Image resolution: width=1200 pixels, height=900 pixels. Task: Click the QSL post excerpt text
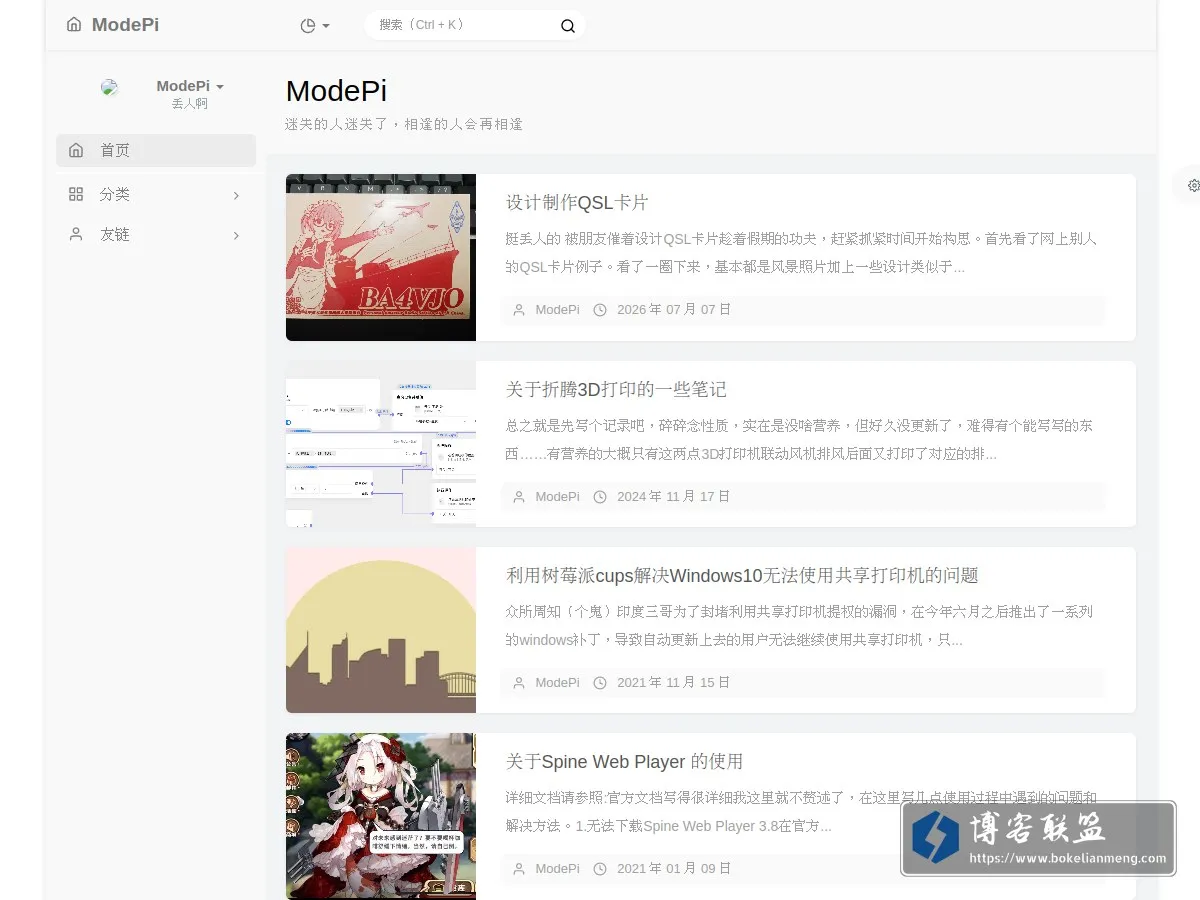[801, 253]
